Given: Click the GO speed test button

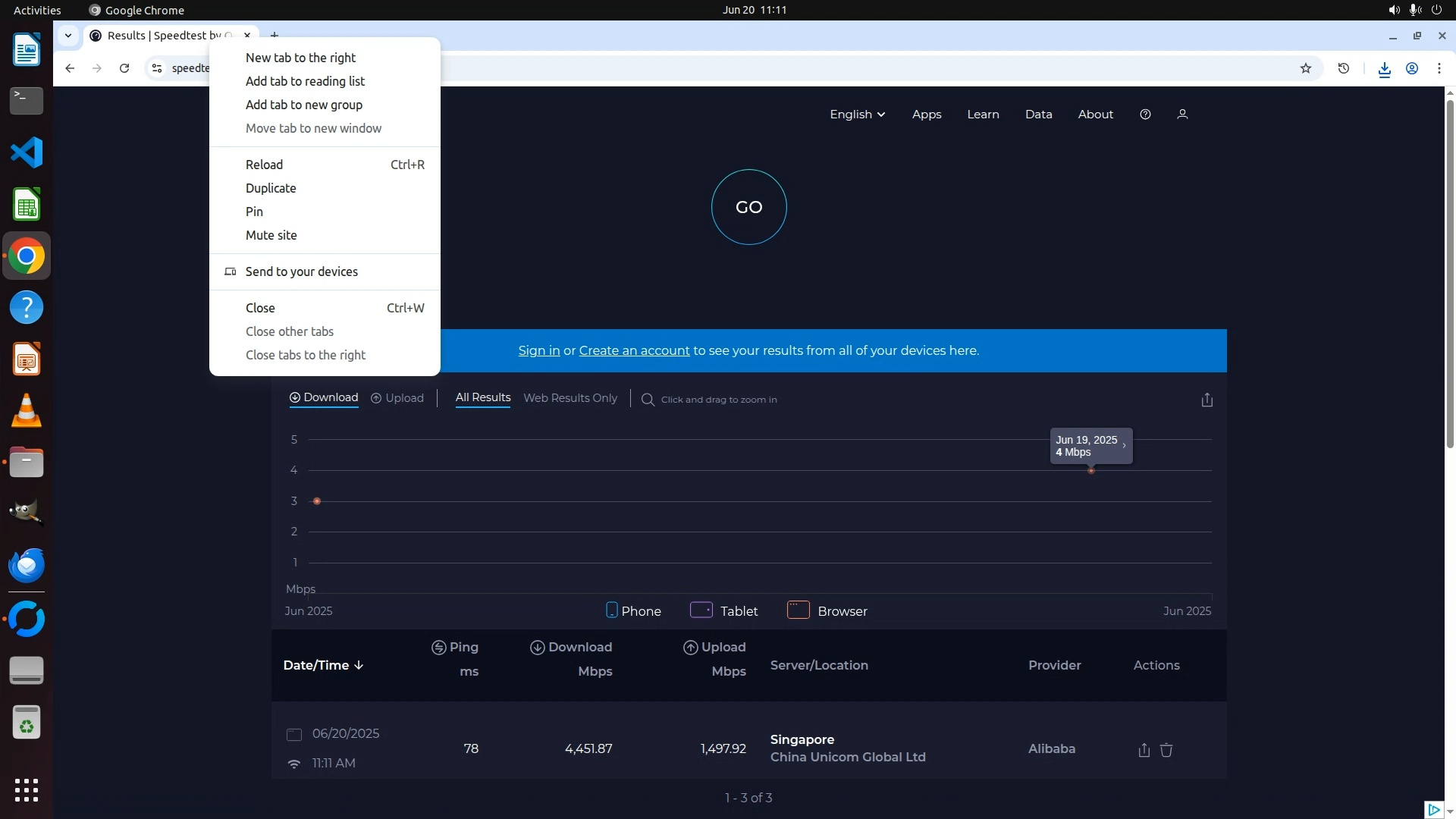Looking at the screenshot, I should (748, 207).
